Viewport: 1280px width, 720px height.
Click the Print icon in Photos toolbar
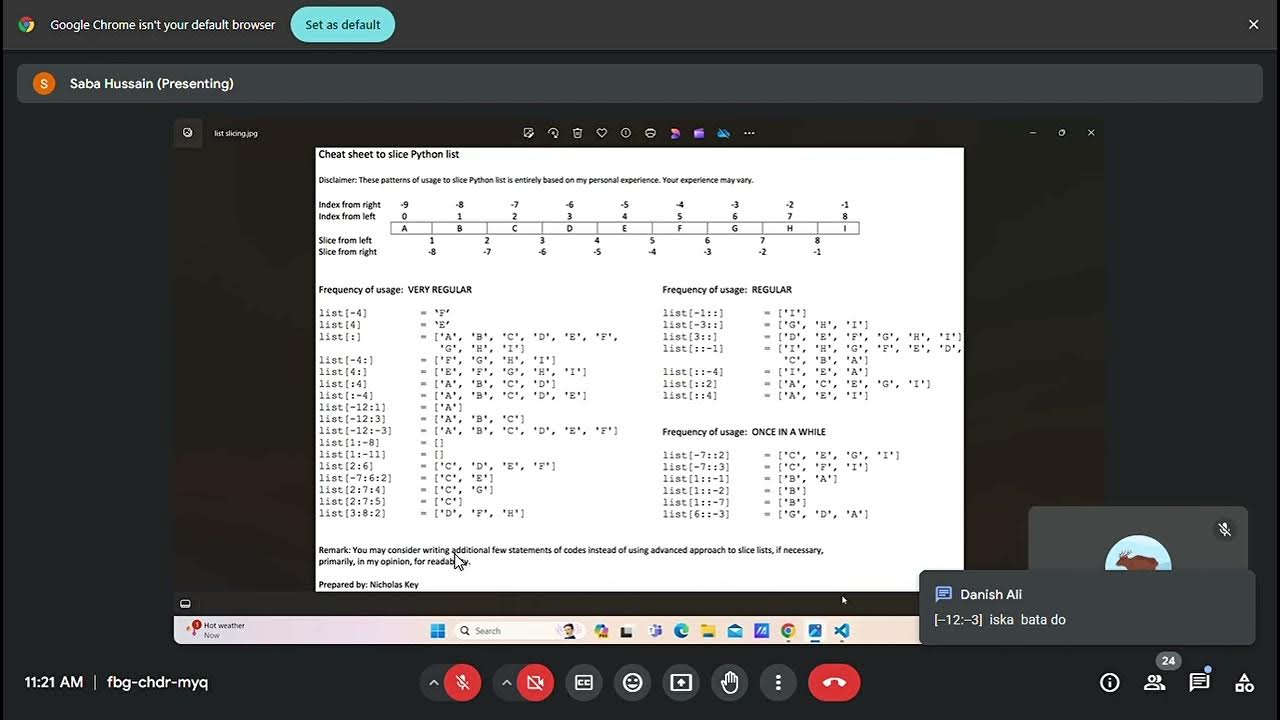(650, 133)
